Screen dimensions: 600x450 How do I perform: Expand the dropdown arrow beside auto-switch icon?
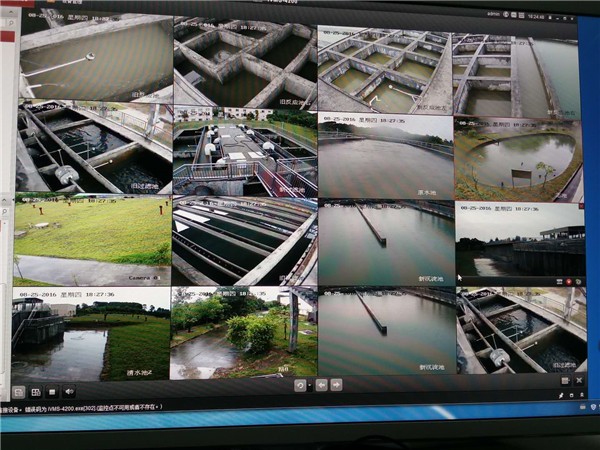[x=309, y=386]
